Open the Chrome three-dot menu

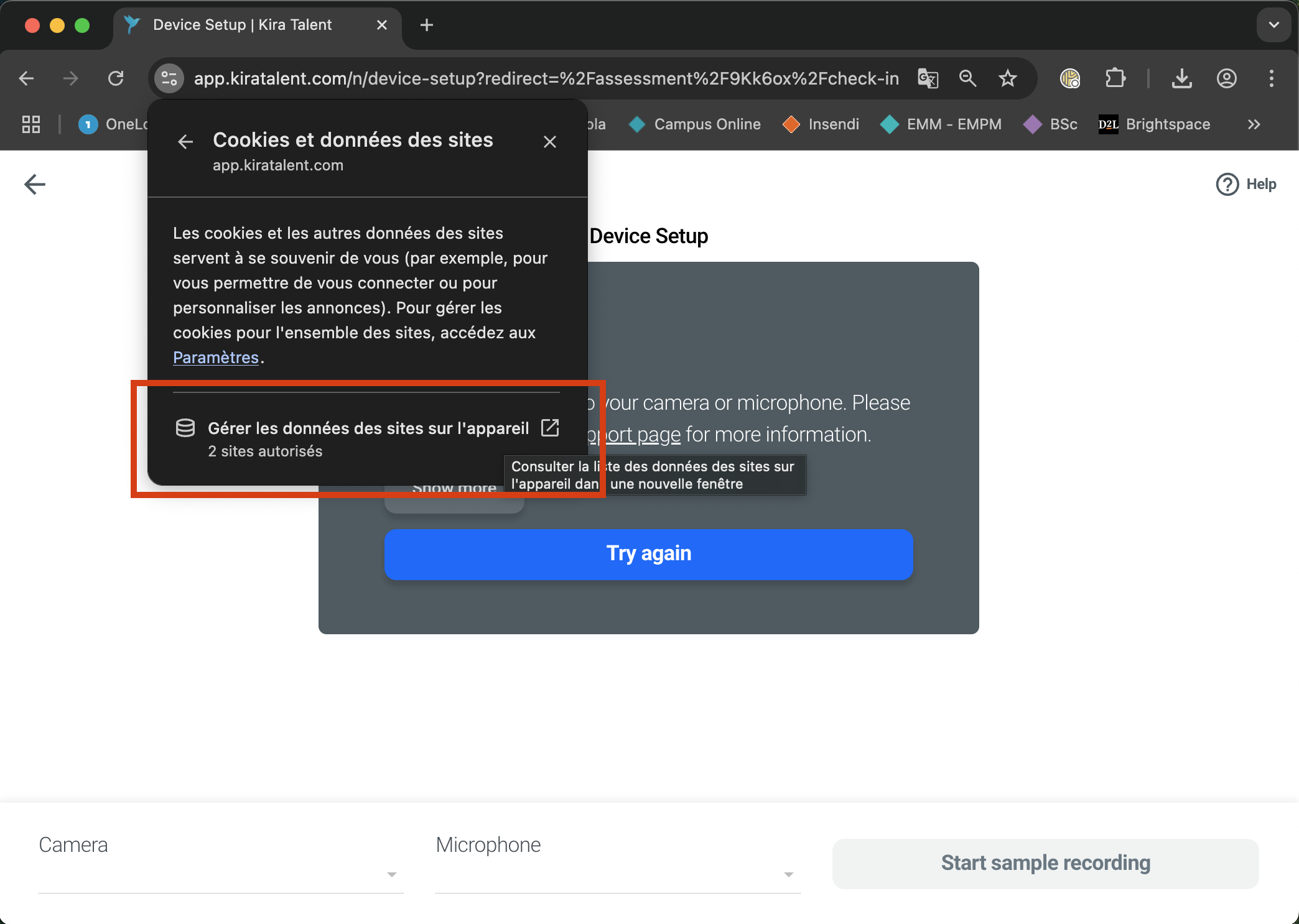click(x=1271, y=78)
